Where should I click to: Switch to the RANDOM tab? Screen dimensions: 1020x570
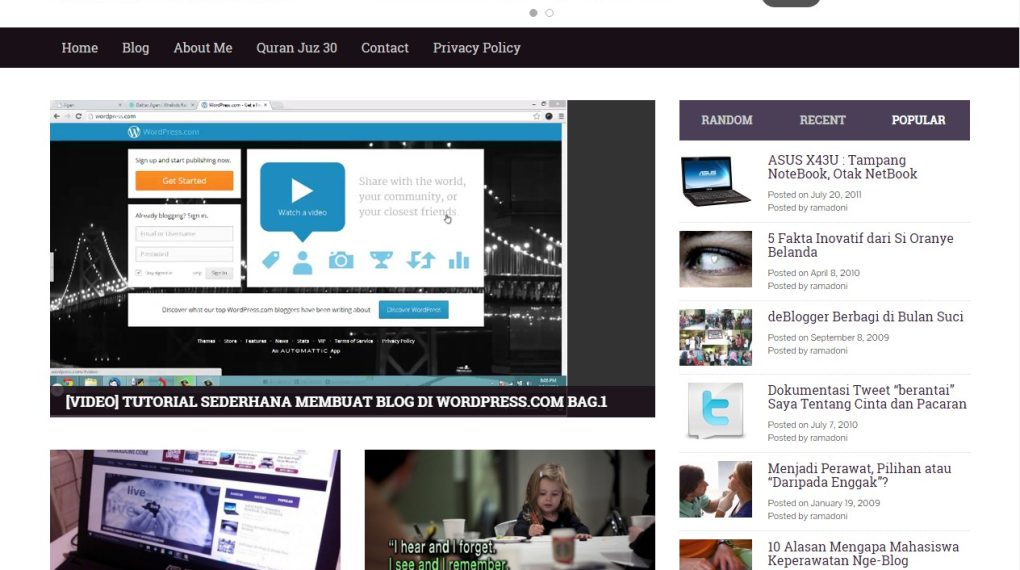pos(727,120)
